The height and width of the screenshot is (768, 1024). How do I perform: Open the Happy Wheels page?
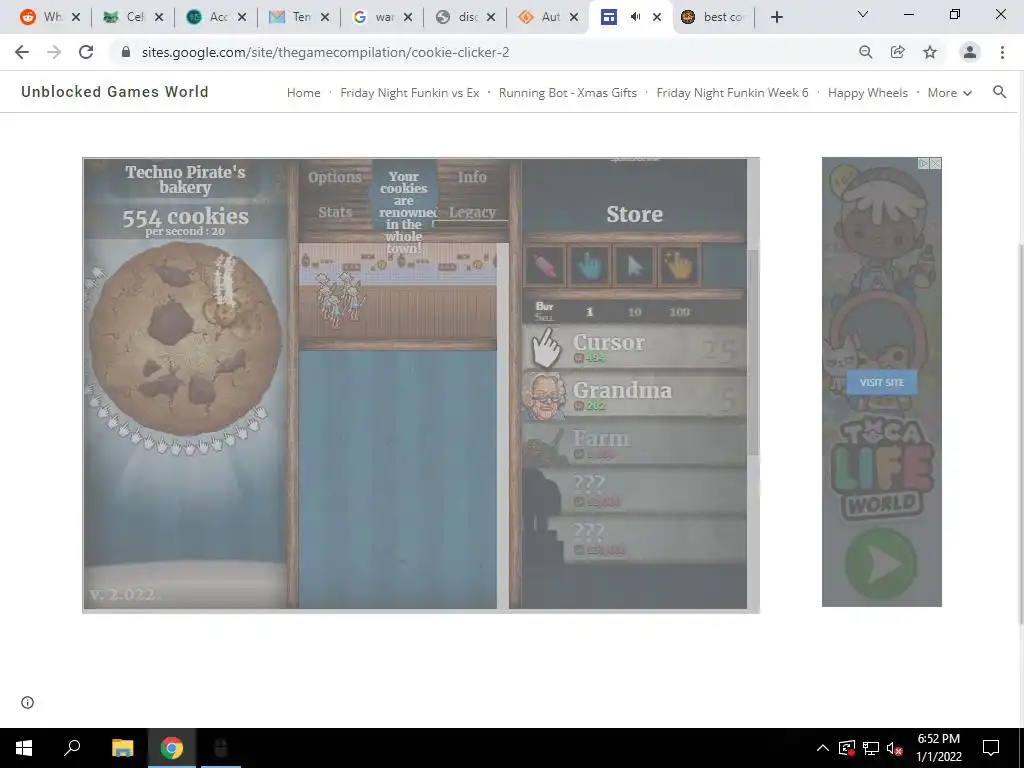tap(867, 93)
